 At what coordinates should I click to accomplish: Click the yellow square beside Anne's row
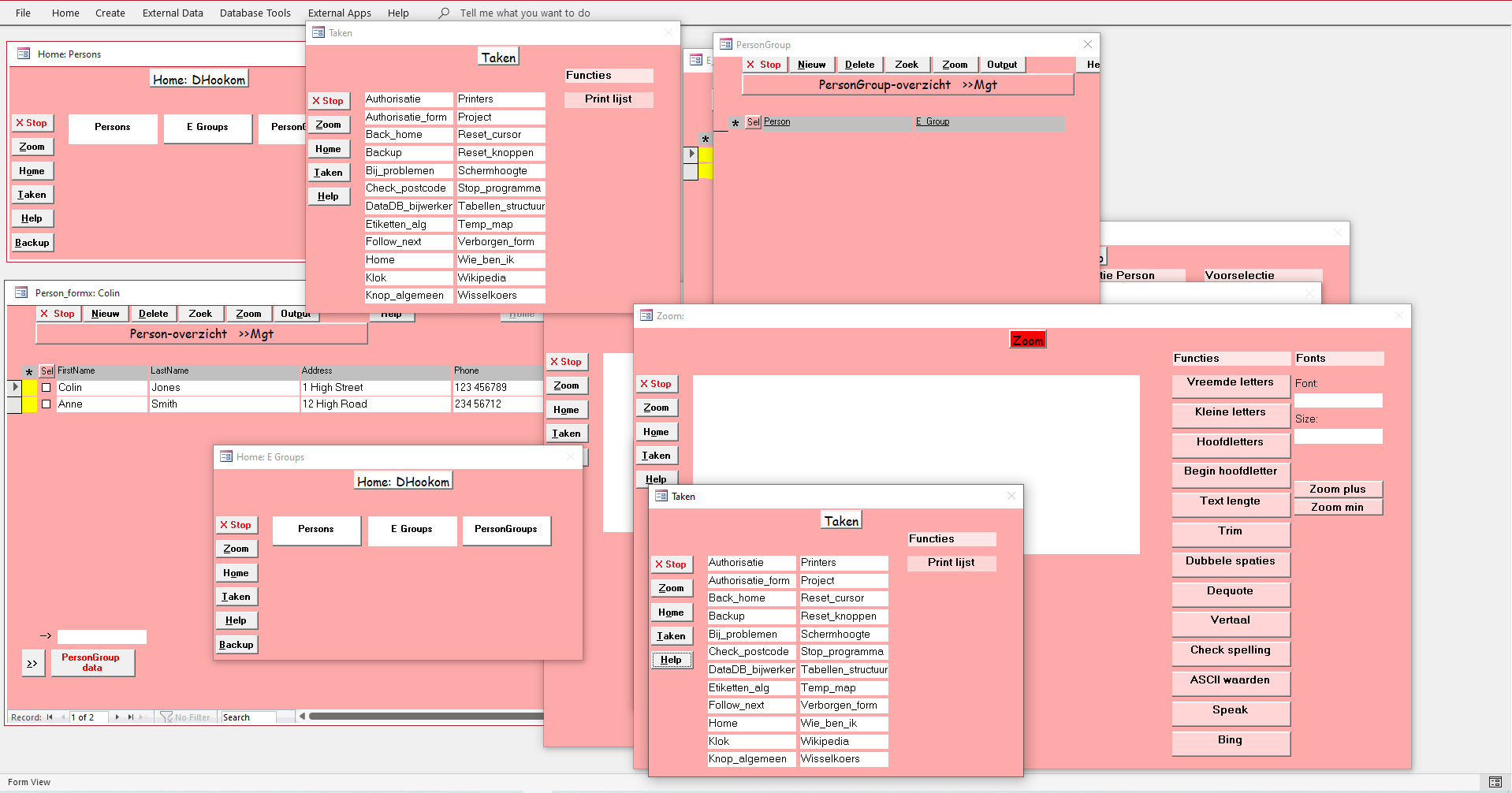click(x=30, y=404)
